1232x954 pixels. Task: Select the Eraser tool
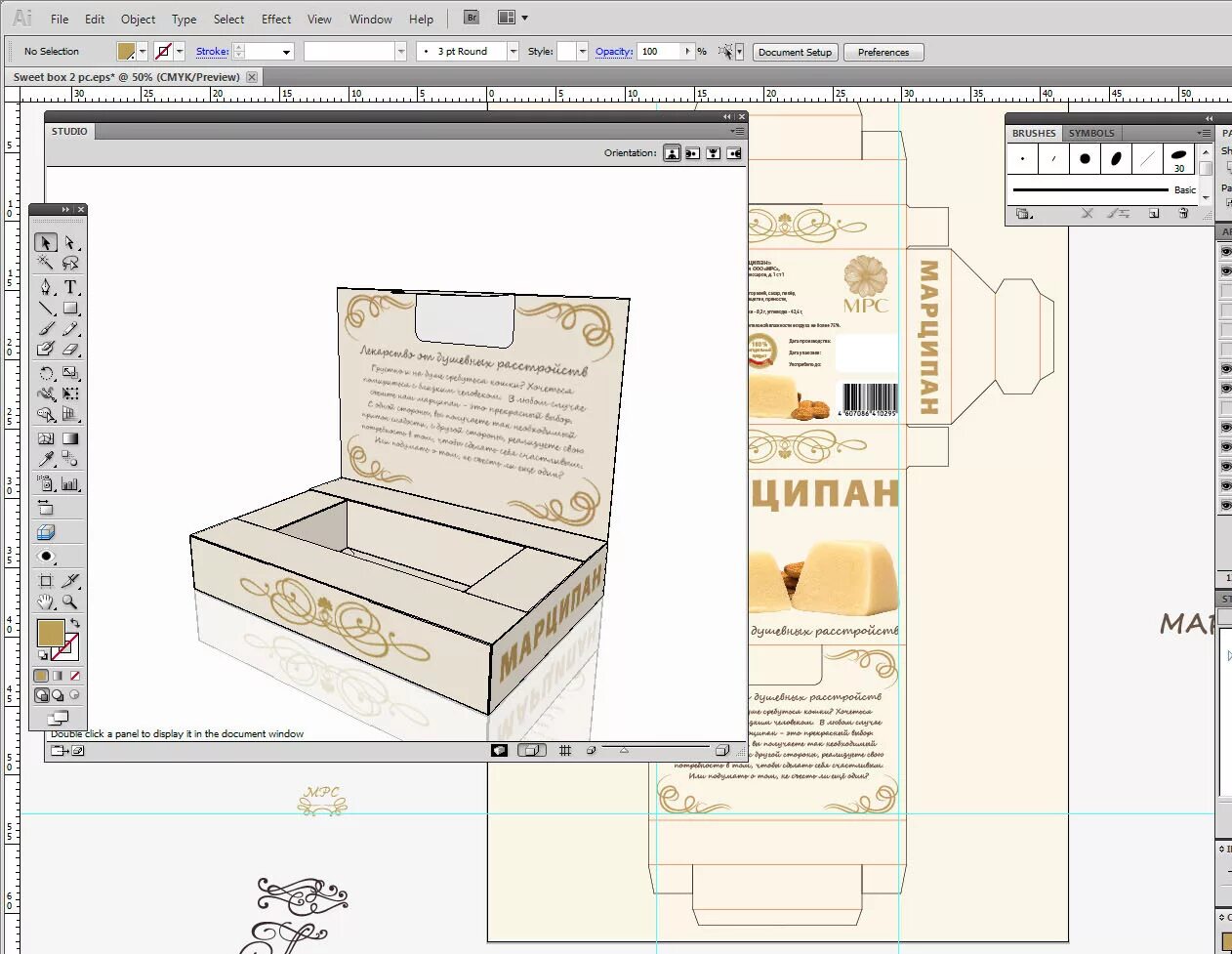click(x=70, y=349)
